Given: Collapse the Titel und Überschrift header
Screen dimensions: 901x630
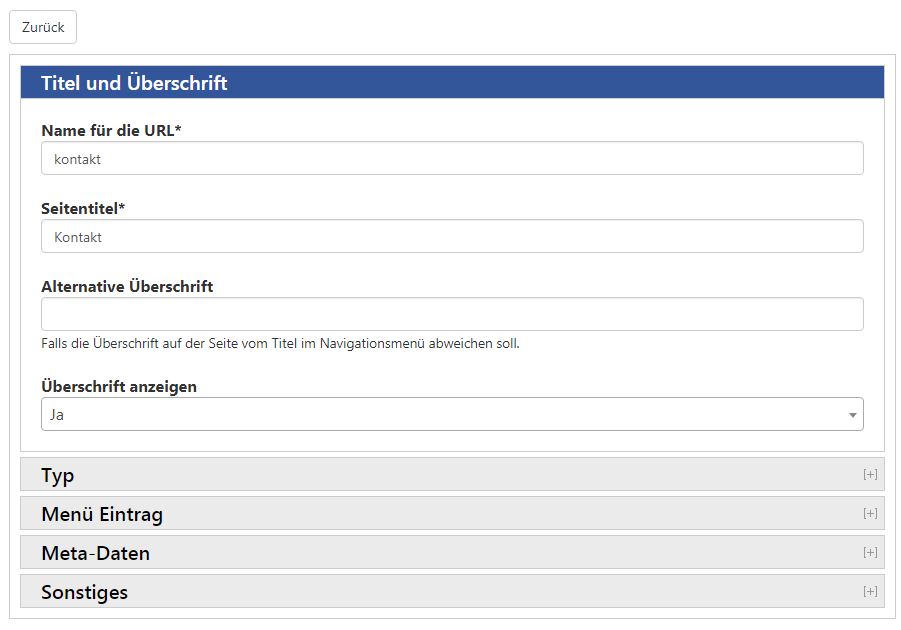Looking at the screenshot, I should pos(452,82).
